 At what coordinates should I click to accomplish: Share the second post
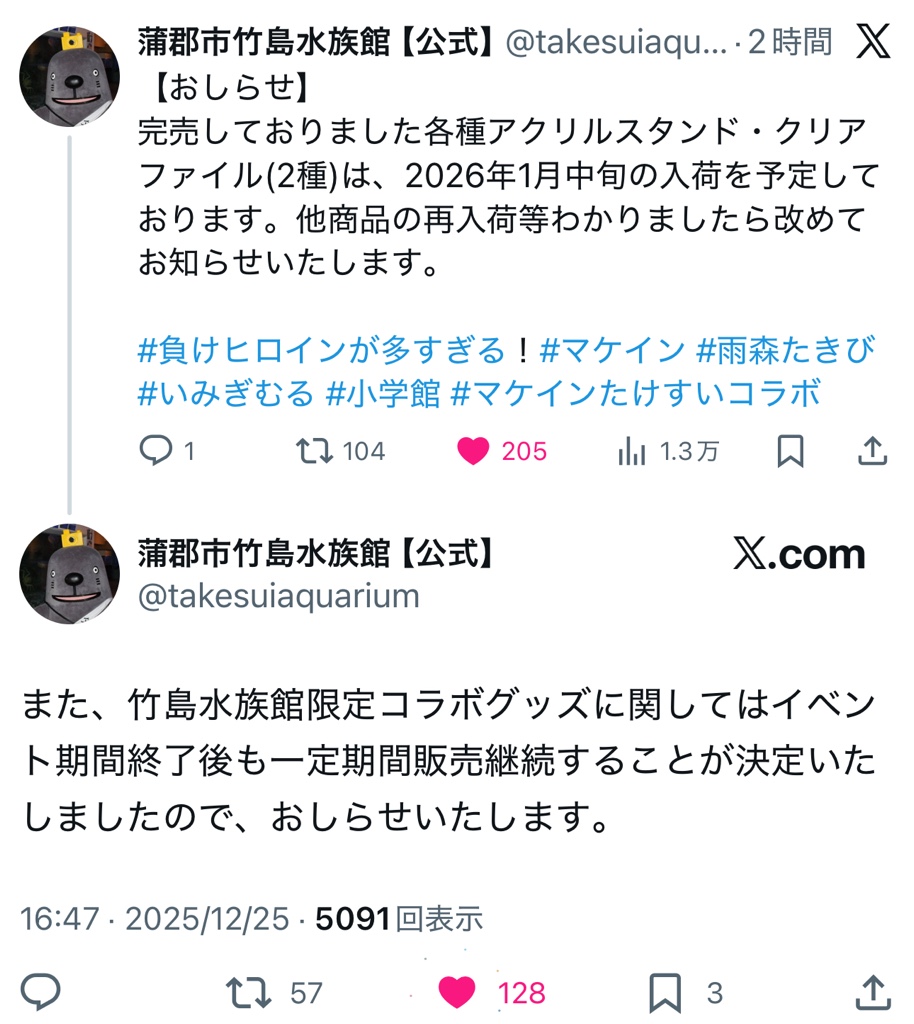tap(873, 992)
